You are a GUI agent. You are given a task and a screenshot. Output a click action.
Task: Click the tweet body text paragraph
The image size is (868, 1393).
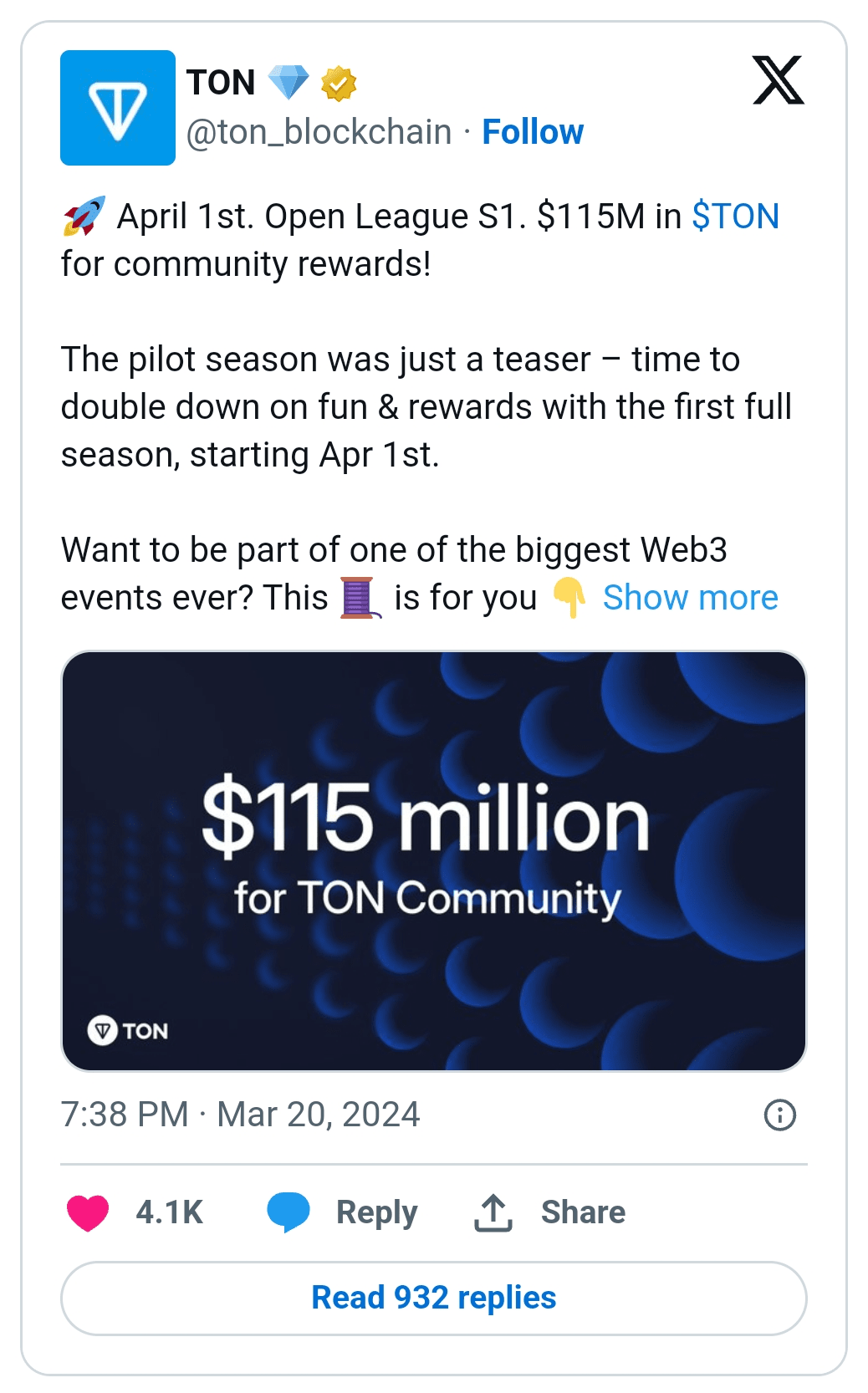pyautogui.click(x=401, y=407)
